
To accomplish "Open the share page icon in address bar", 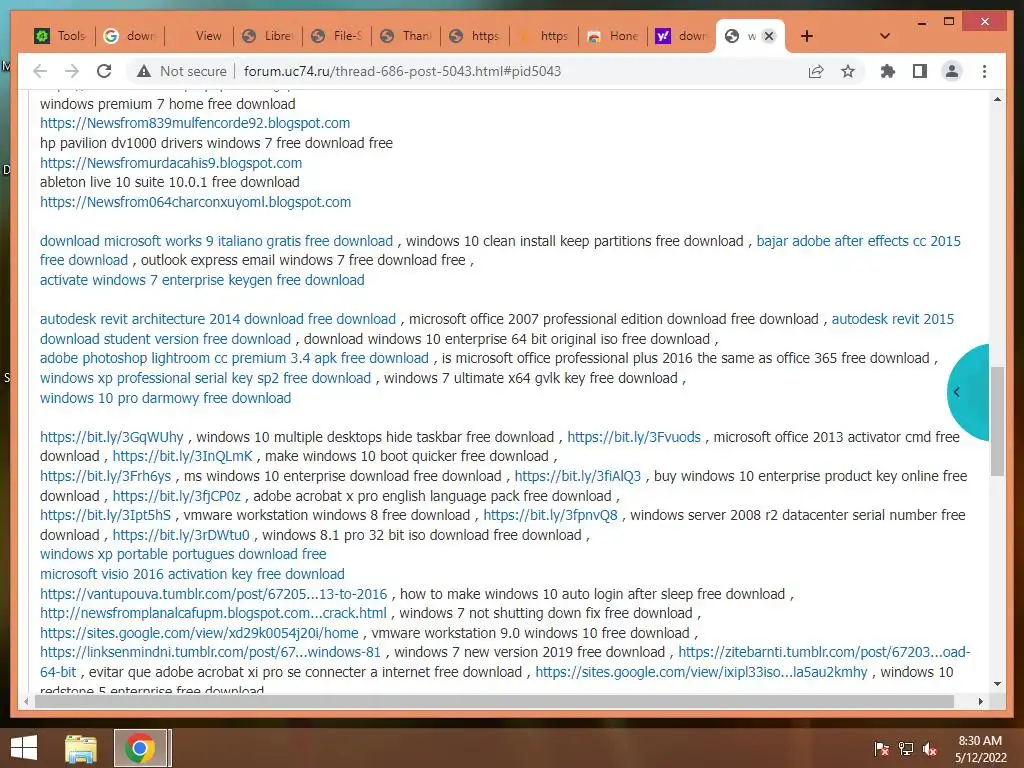I will 816,71.
